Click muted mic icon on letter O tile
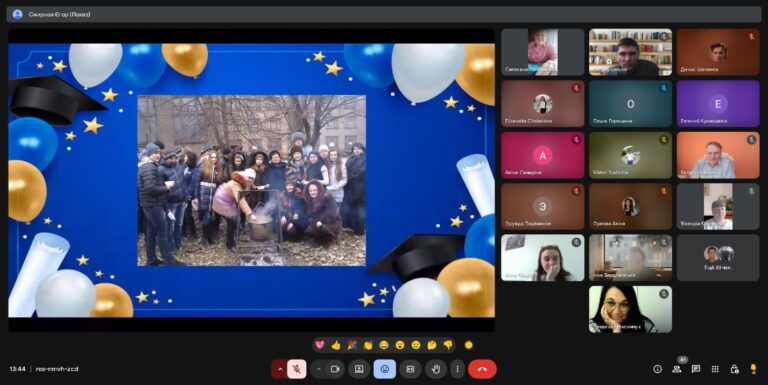 (x=664, y=88)
